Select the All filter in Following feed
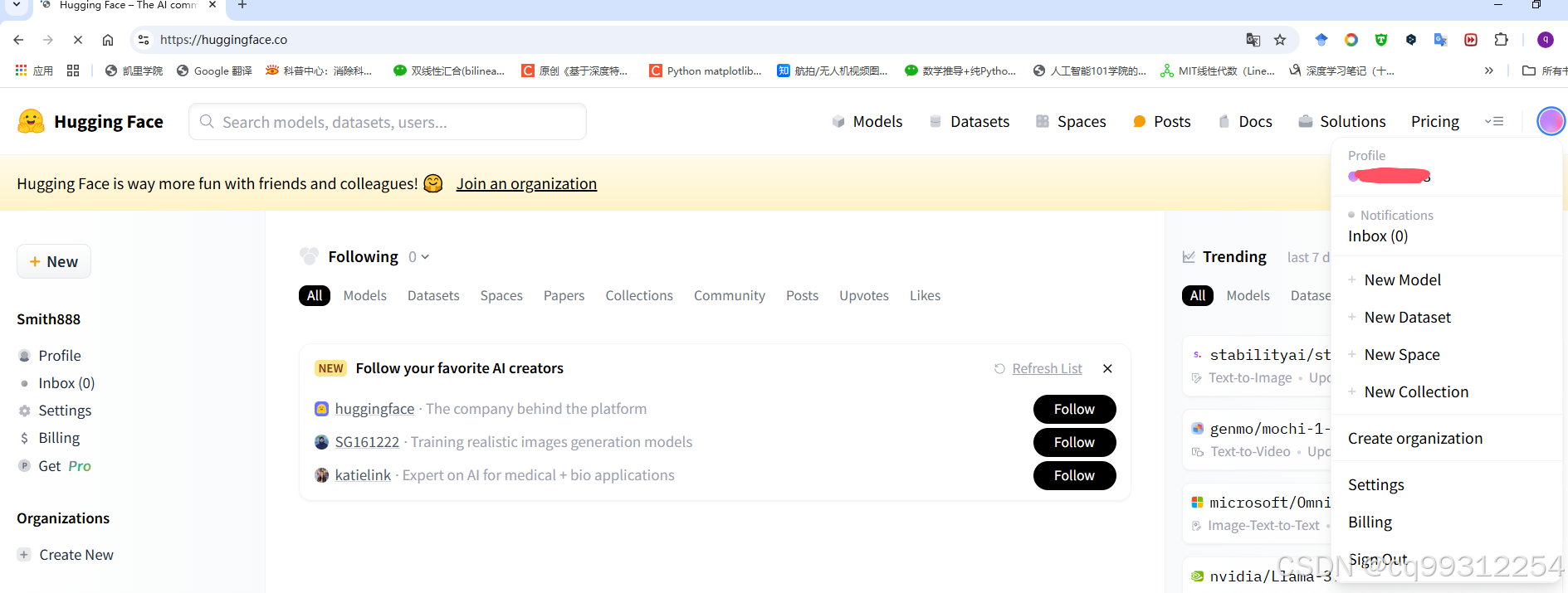Image resolution: width=1568 pixels, height=593 pixels. click(x=315, y=295)
